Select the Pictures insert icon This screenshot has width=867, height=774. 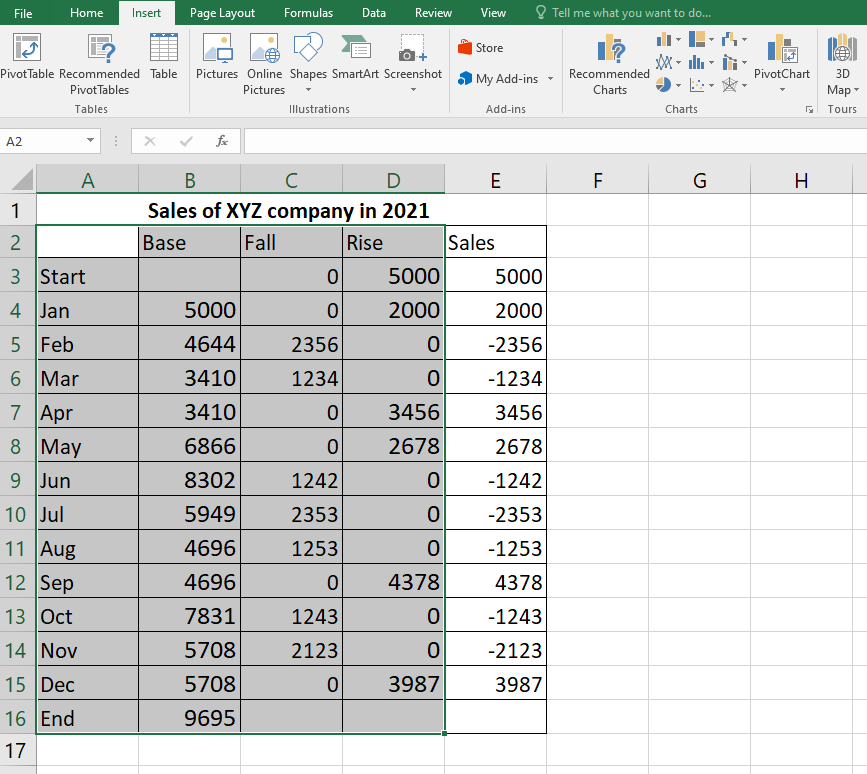pyautogui.click(x=217, y=58)
